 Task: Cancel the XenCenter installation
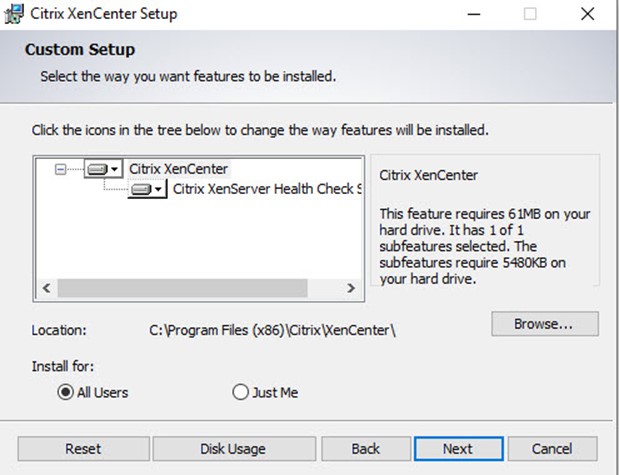[x=552, y=449]
